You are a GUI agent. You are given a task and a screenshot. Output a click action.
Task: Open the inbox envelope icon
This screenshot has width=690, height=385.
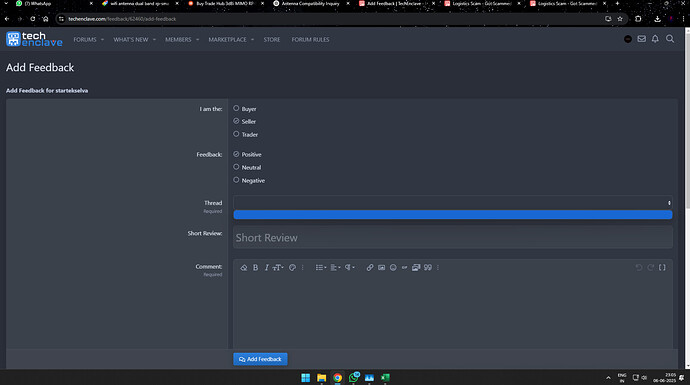point(642,39)
